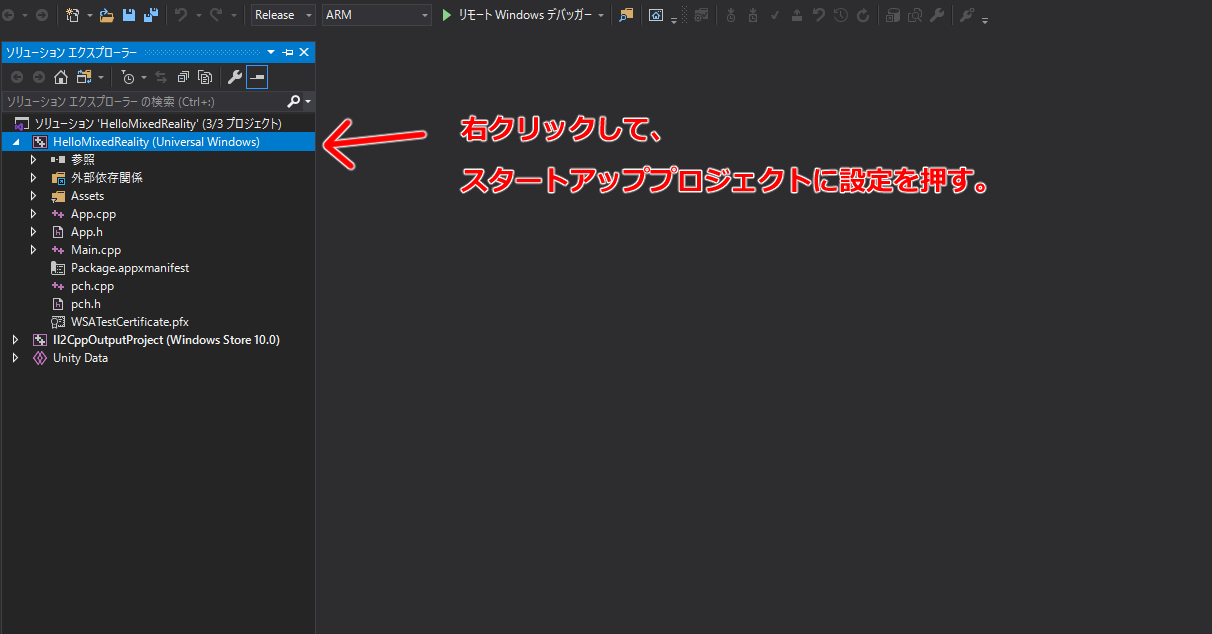1212x634 pixels.
Task: Click the Open File folder icon
Action: [x=104, y=15]
